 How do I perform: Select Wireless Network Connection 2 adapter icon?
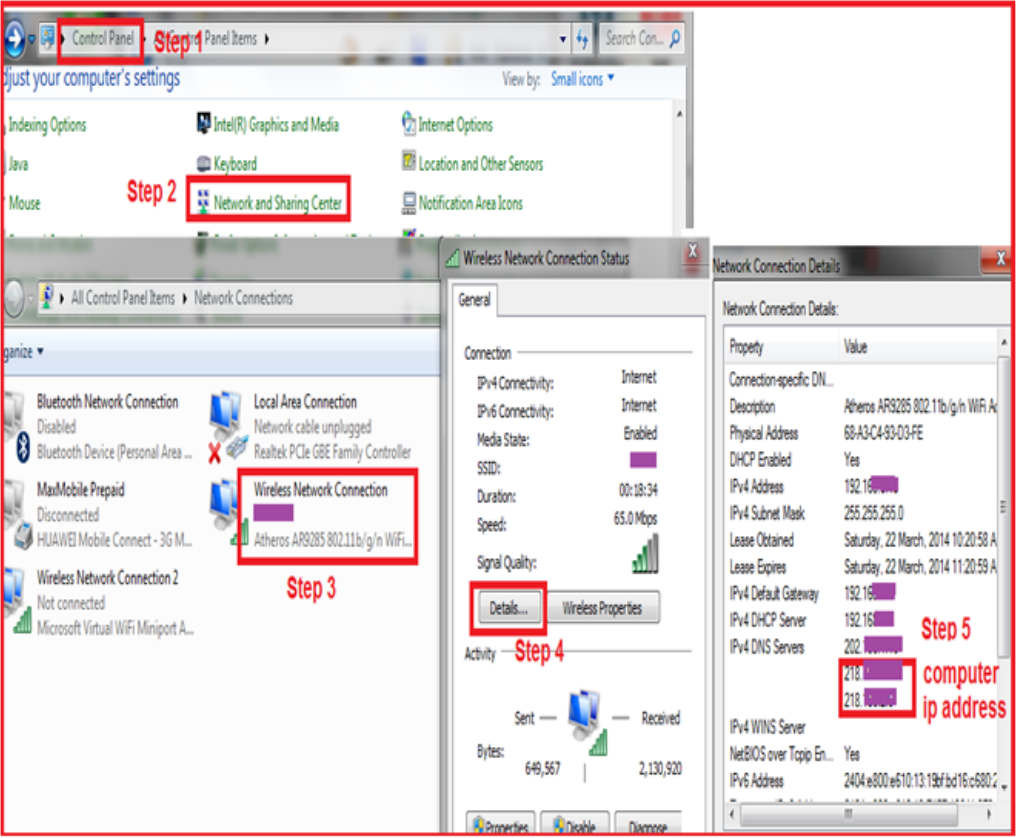click(x=14, y=601)
